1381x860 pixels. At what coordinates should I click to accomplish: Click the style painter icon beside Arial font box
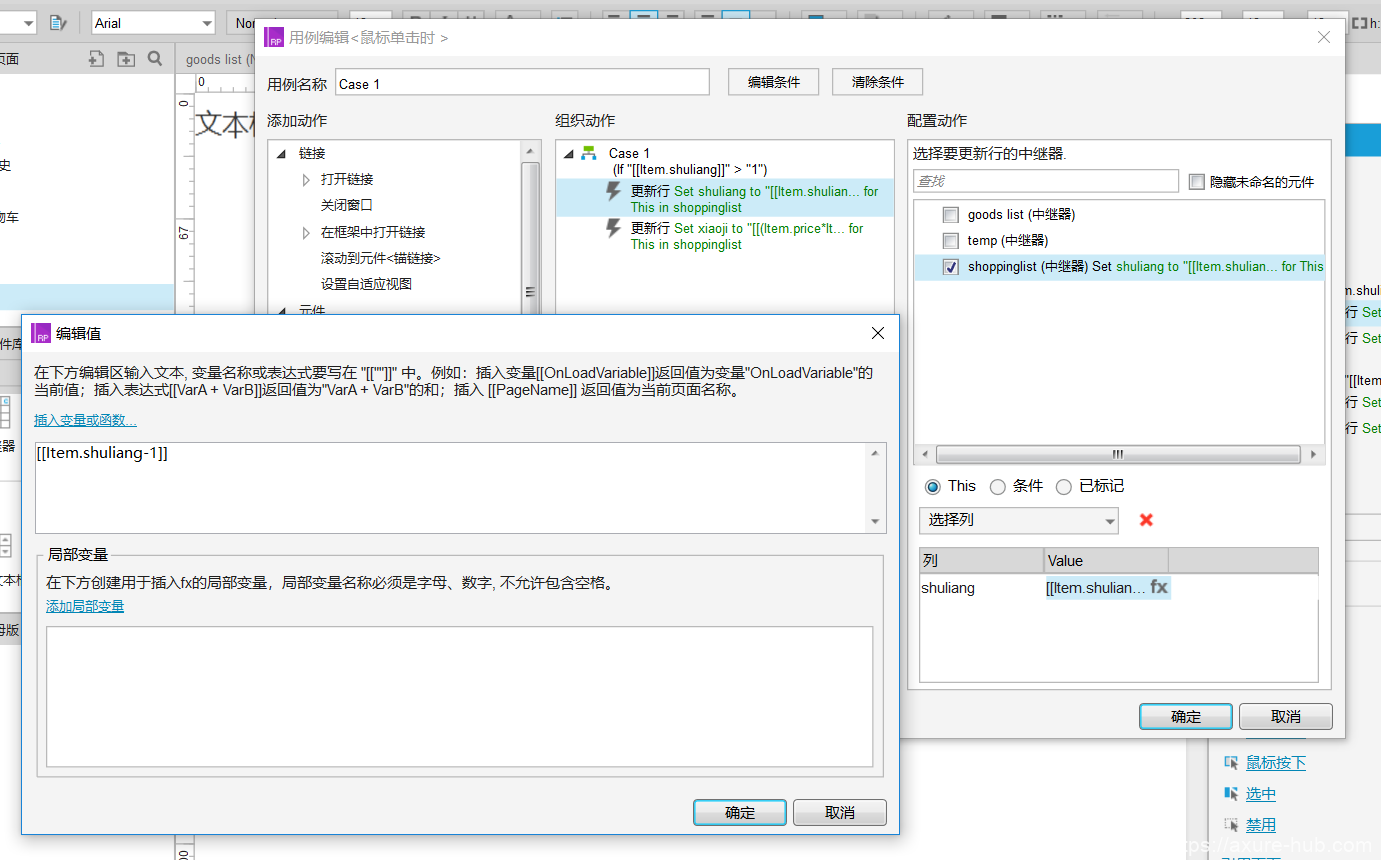click(x=58, y=22)
